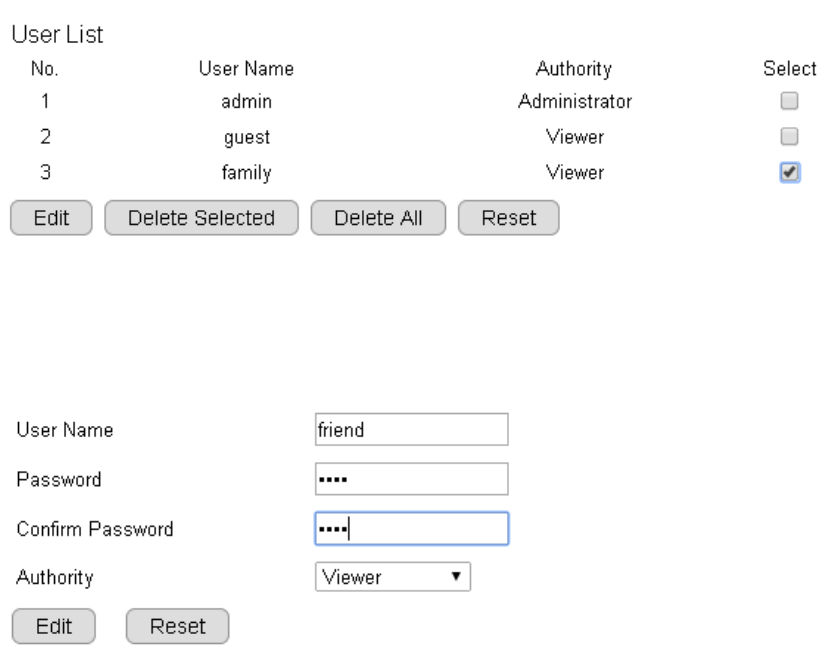Open the Authority dropdown set to Viewer
Viewport: 831px width, 652px height.
tap(392, 577)
